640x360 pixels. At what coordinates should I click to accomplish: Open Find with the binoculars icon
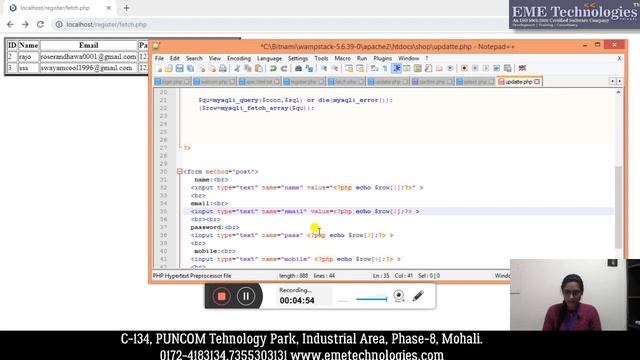click(x=298, y=68)
